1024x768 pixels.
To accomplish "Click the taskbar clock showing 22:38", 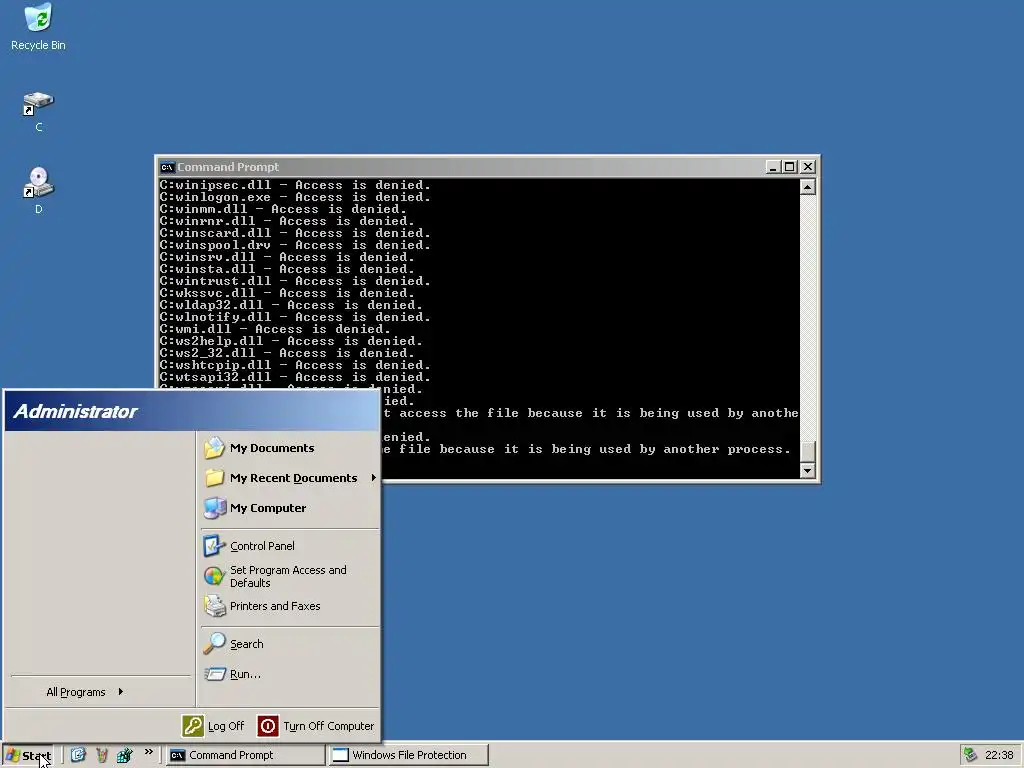I will coord(999,755).
